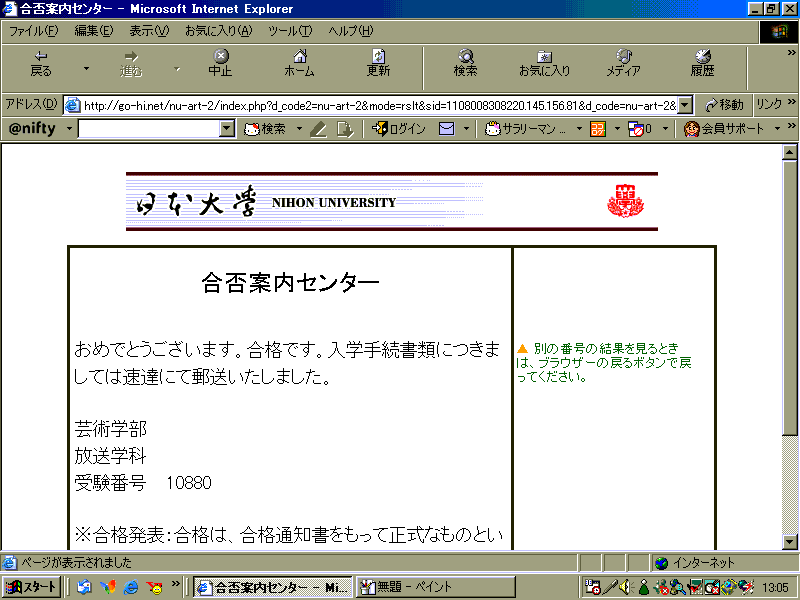The image size is (800, 600).
Task: Click the 放送学科 text line
Action: [110, 456]
